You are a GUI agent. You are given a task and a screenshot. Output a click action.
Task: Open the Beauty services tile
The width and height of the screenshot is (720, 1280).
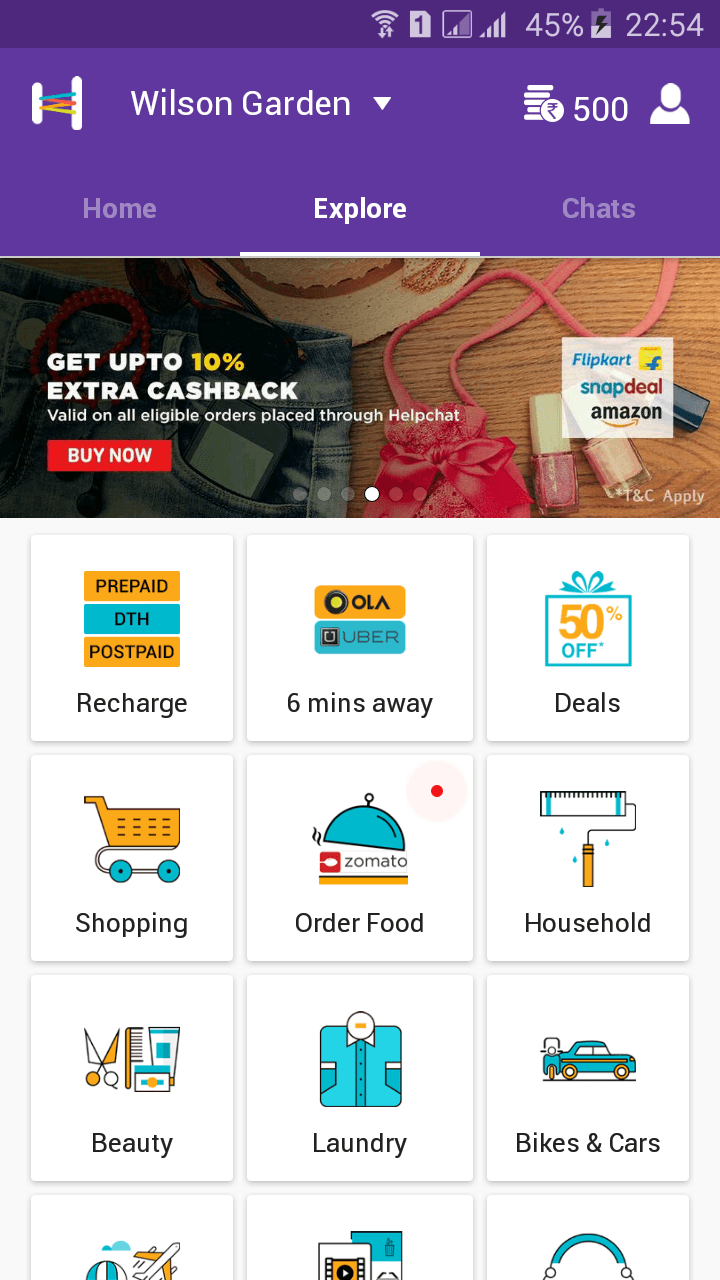132,1078
